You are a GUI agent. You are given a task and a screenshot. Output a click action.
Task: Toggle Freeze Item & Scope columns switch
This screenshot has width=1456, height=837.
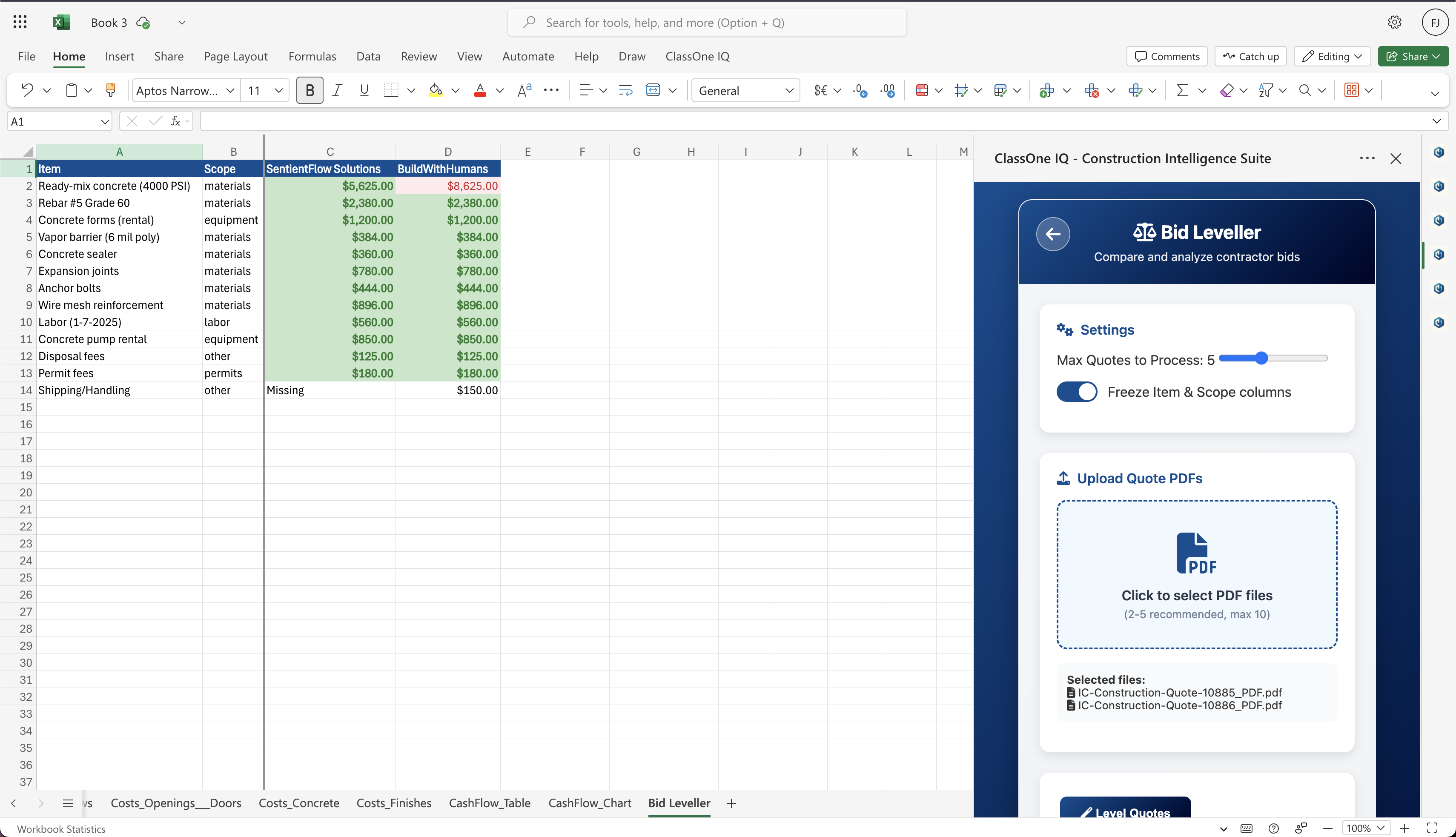[x=1077, y=392]
